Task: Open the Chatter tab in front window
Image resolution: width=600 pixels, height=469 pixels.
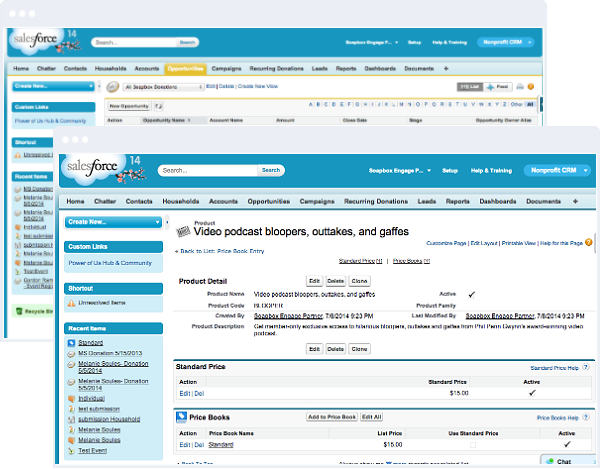Action: pyautogui.click(x=105, y=201)
